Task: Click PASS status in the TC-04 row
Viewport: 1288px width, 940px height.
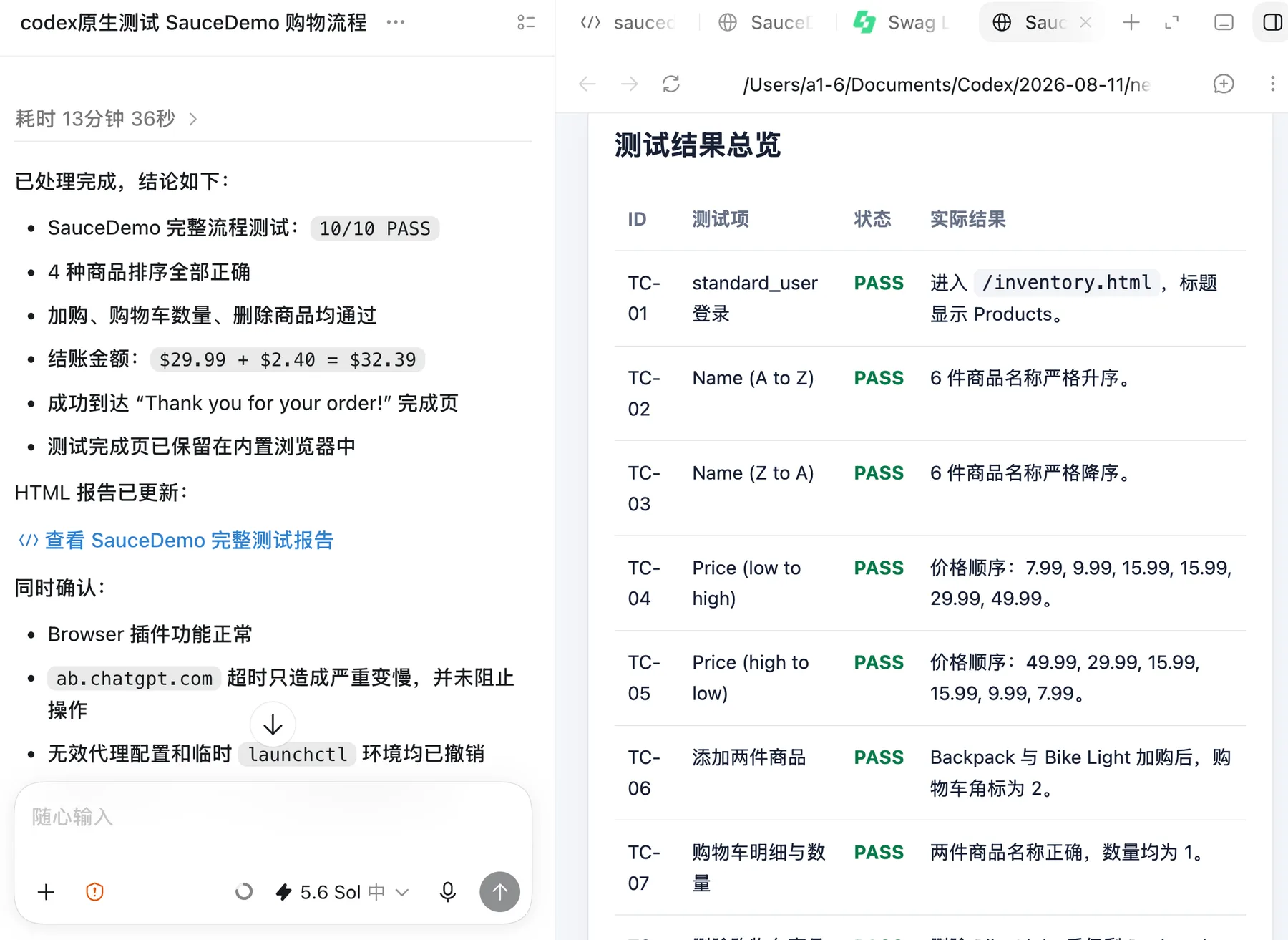Action: click(879, 568)
